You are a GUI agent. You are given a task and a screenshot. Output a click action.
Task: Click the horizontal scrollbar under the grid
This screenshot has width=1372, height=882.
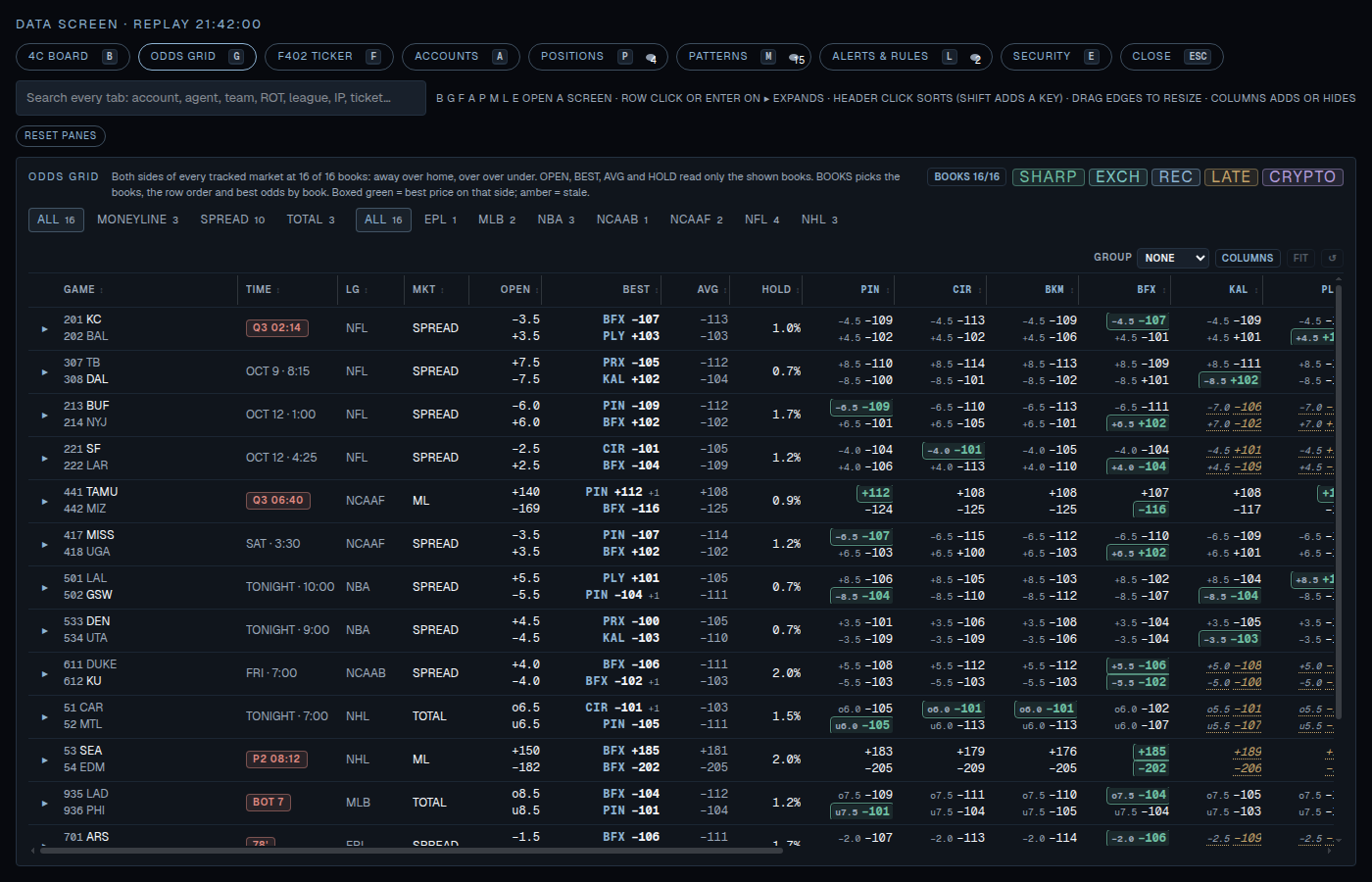pyautogui.click(x=412, y=851)
